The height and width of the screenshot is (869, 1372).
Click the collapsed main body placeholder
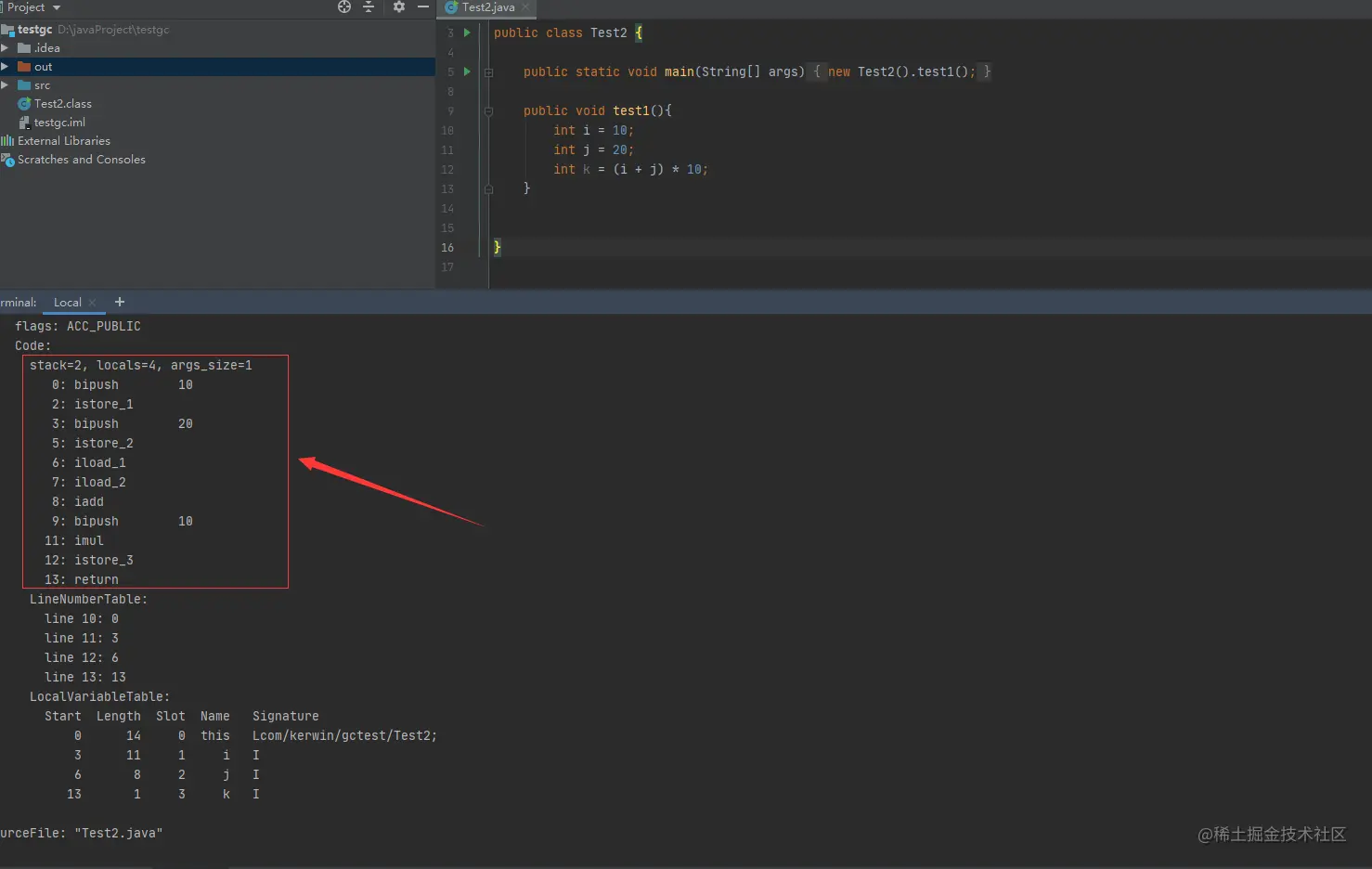[x=899, y=71]
